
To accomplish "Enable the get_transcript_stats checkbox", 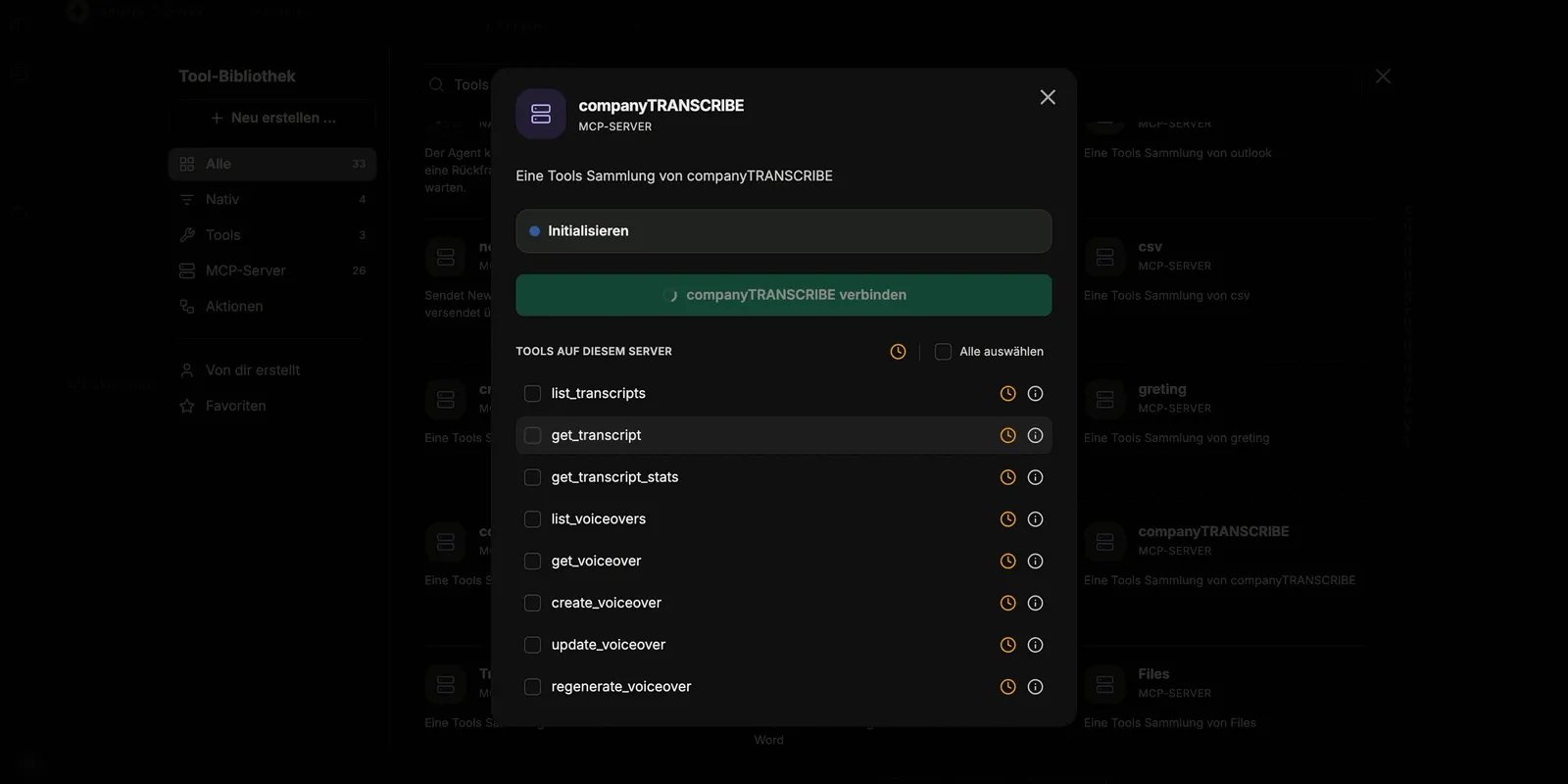I will click(x=532, y=477).
